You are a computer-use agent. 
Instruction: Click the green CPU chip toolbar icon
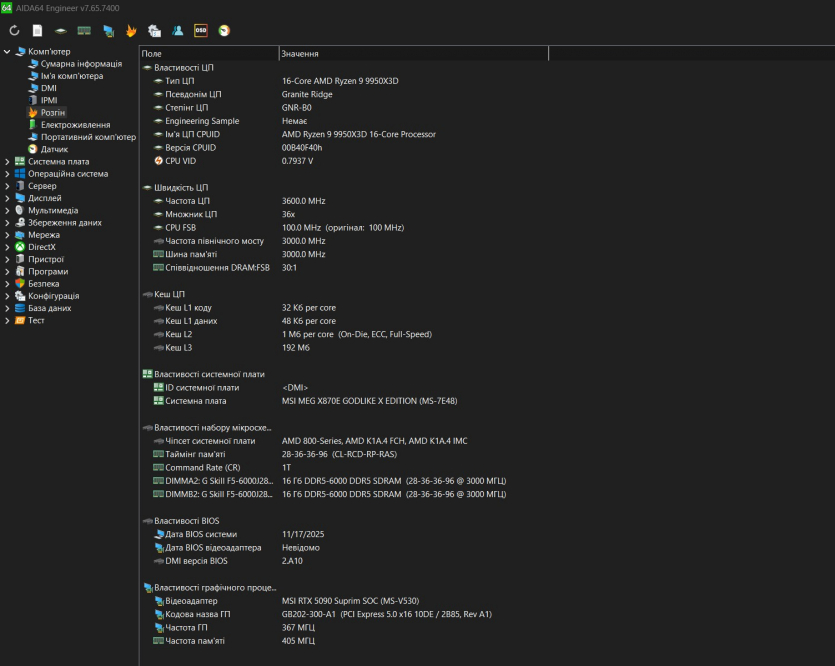61,31
